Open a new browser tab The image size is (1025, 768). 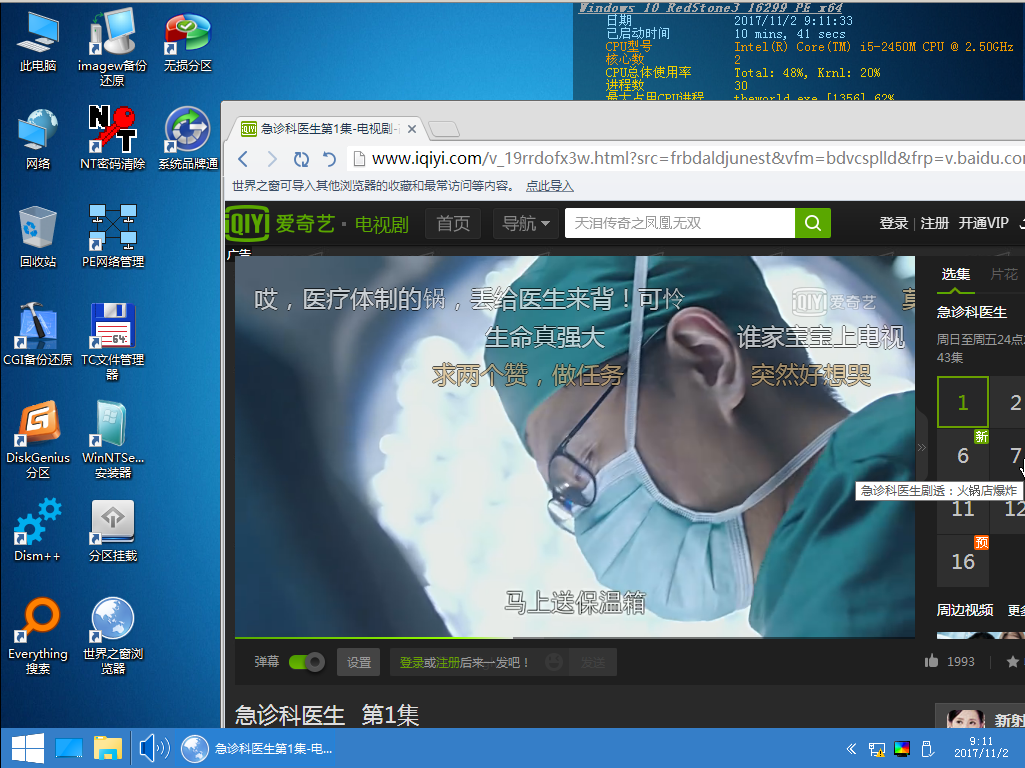[445, 129]
